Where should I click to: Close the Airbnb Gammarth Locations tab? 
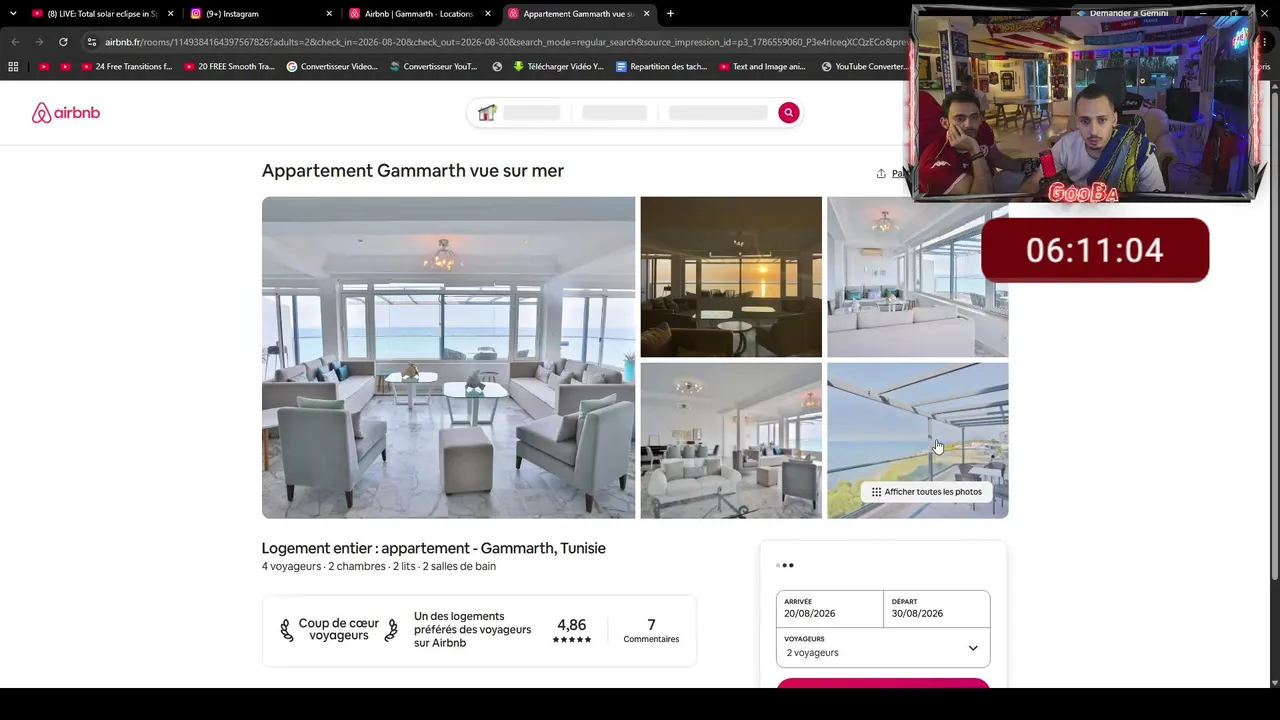click(x=488, y=14)
